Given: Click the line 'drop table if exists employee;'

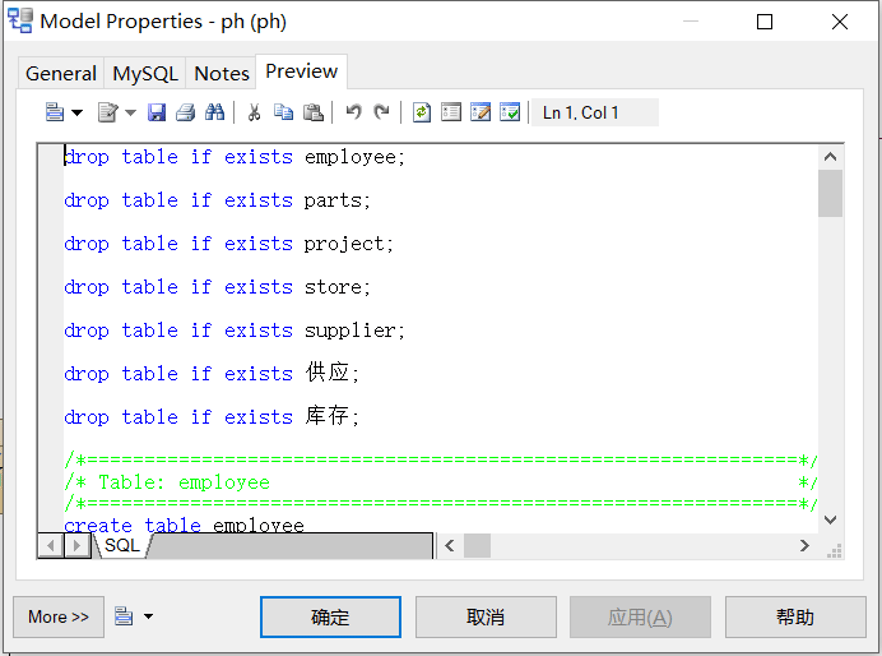Looking at the screenshot, I should 235,157.
